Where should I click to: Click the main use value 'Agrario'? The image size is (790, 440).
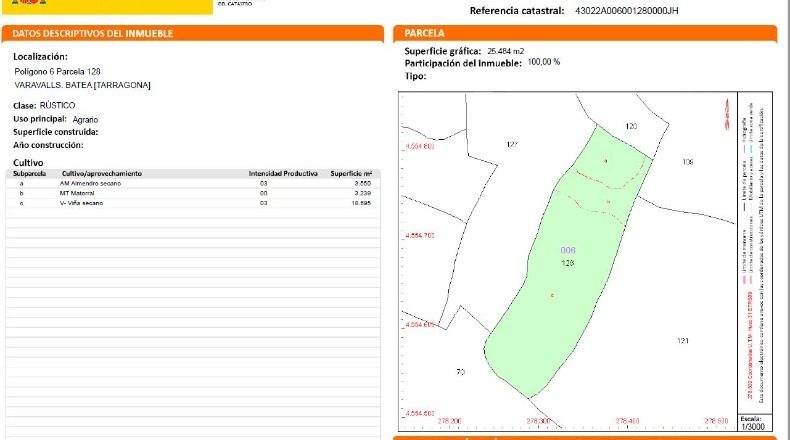coord(85,119)
